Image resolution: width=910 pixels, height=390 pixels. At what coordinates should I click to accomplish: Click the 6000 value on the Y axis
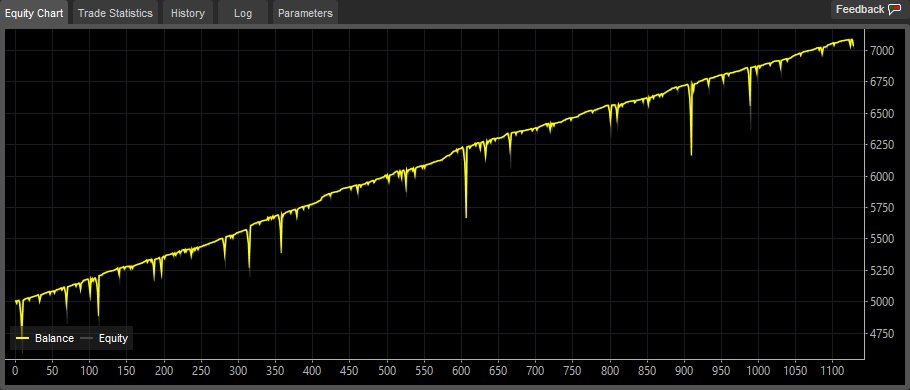[x=882, y=176]
